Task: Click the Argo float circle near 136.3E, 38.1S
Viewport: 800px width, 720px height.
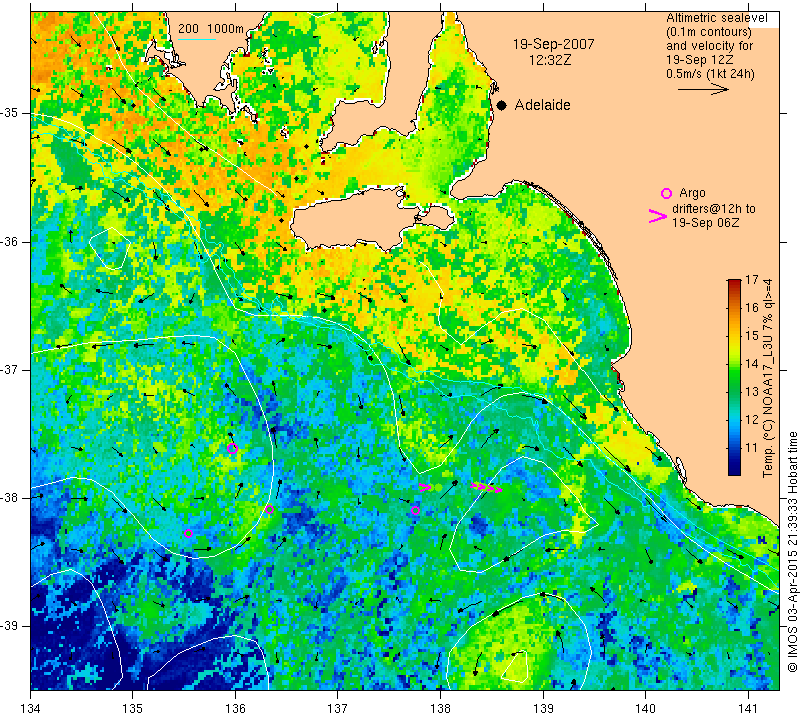Action: [x=269, y=509]
